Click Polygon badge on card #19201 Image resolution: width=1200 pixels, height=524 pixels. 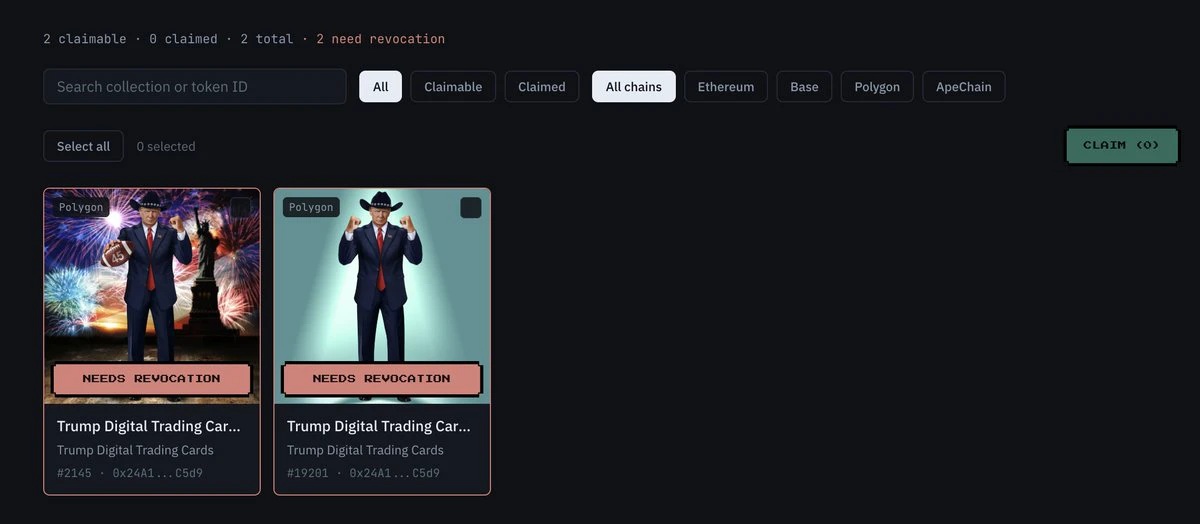311,207
